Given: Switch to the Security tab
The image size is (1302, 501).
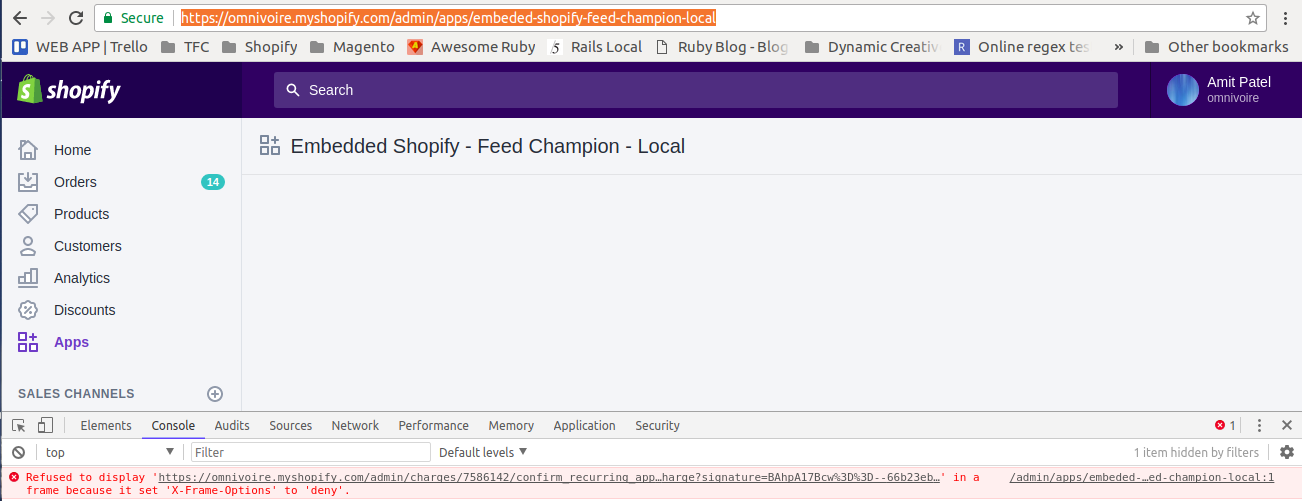Looking at the screenshot, I should [x=658, y=425].
